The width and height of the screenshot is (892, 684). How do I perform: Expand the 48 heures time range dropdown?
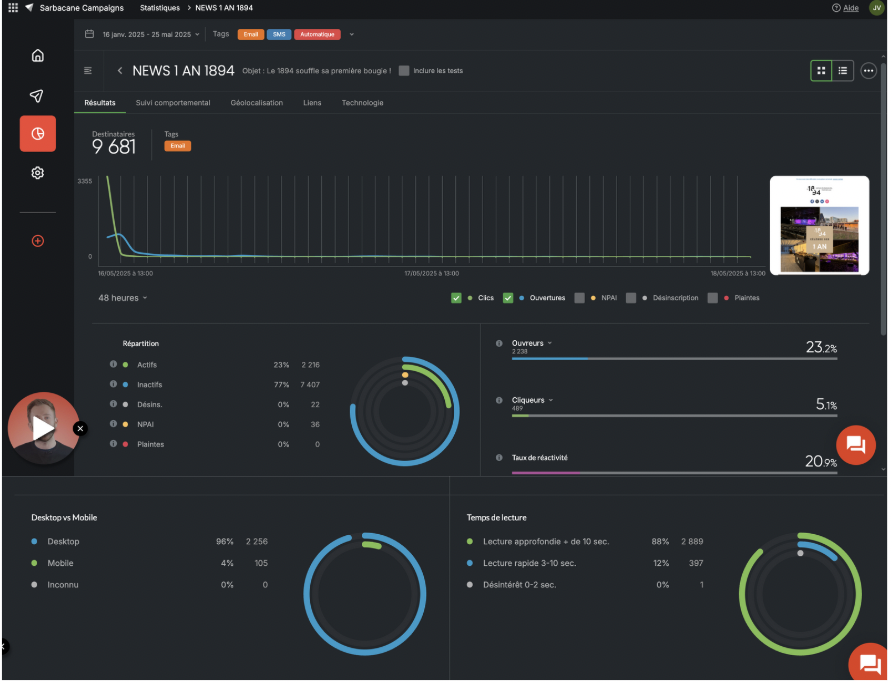coord(122,298)
